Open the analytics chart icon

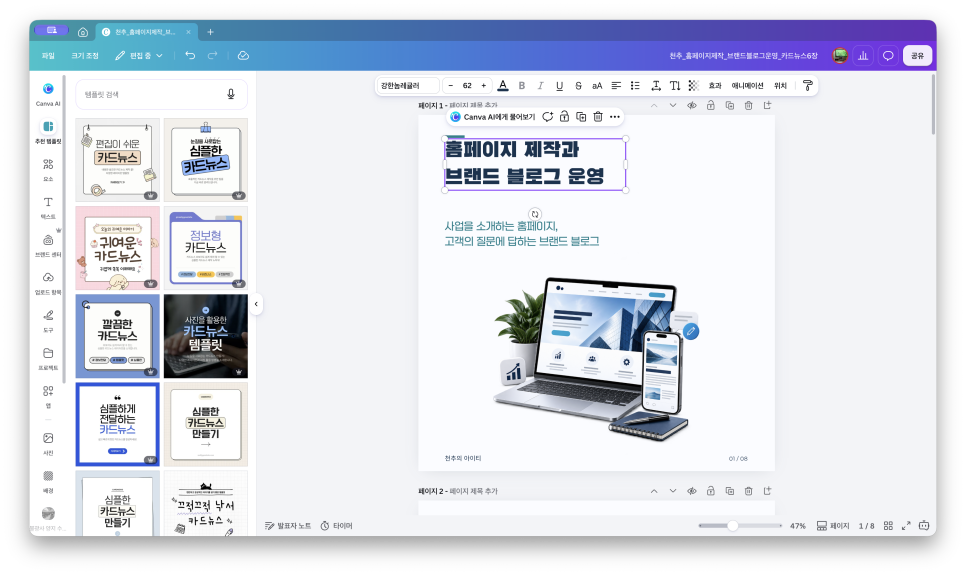point(863,55)
